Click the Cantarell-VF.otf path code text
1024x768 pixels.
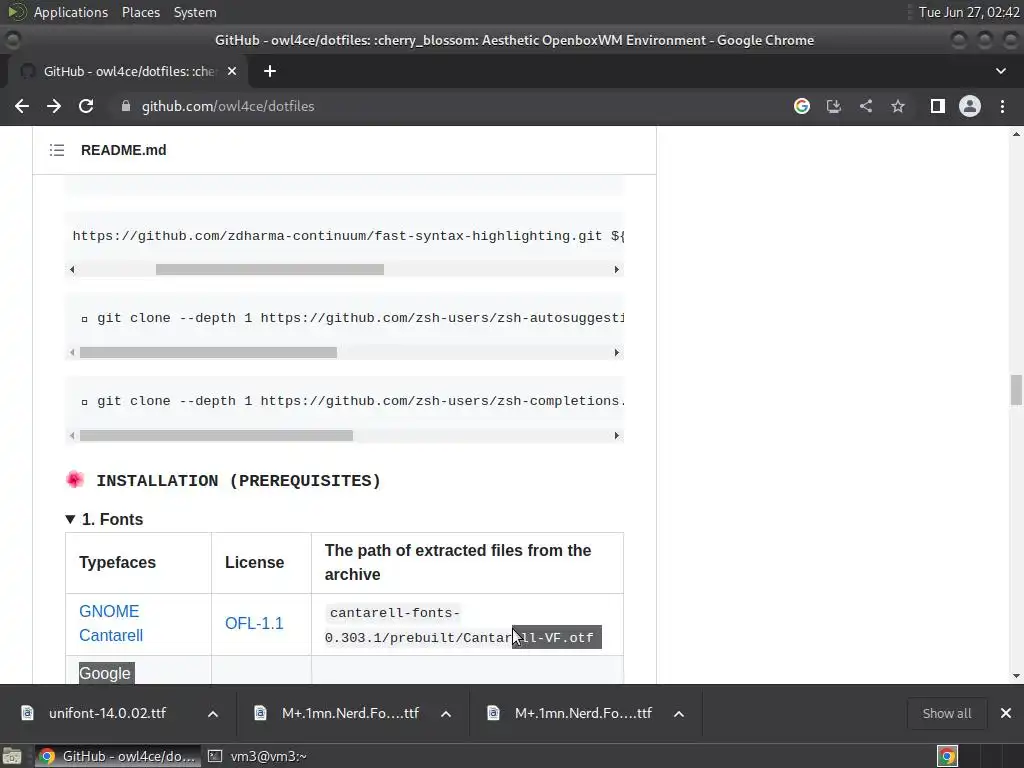459,625
